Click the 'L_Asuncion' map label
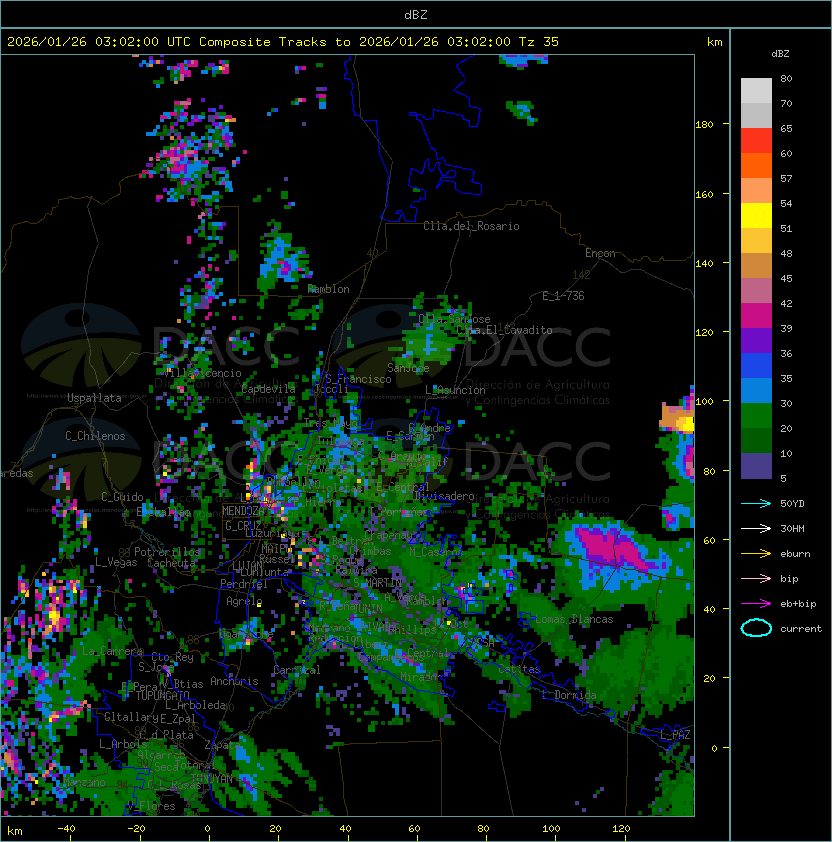Image resolution: width=832 pixels, height=842 pixels. tap(455, 390)
